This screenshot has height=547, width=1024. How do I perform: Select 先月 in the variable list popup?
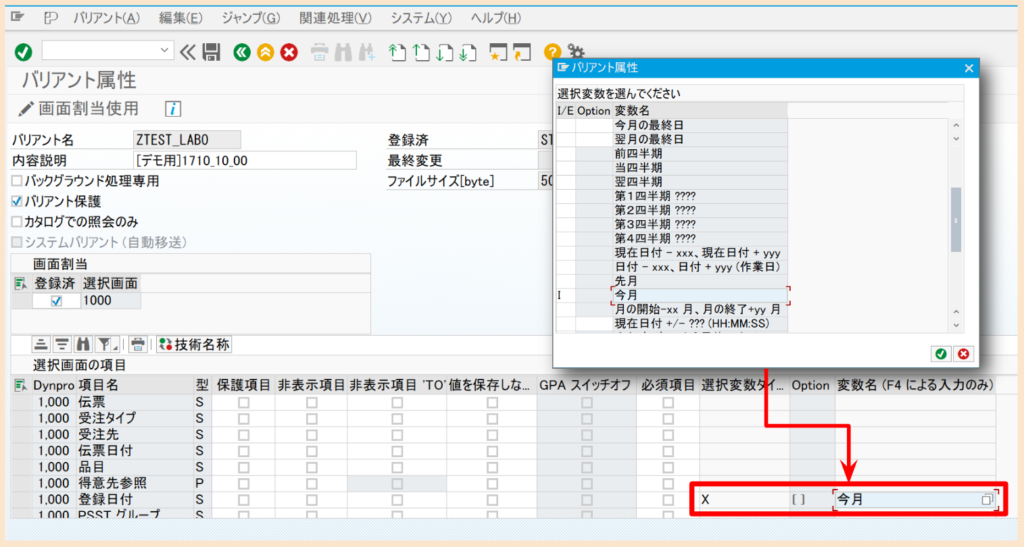[700, 281]
